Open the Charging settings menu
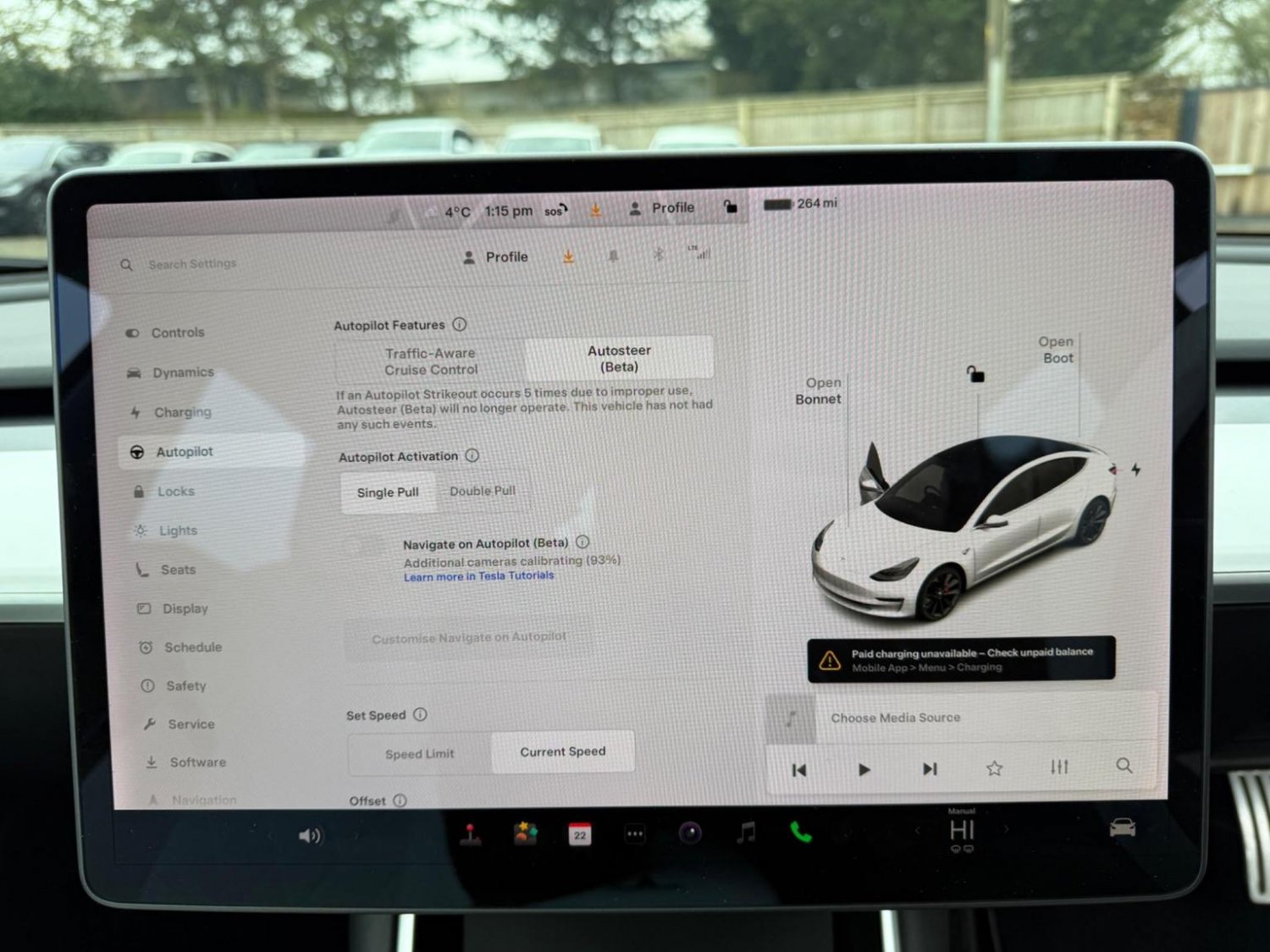The width and height of the screenshot is (1270, 952). [171, 412]
